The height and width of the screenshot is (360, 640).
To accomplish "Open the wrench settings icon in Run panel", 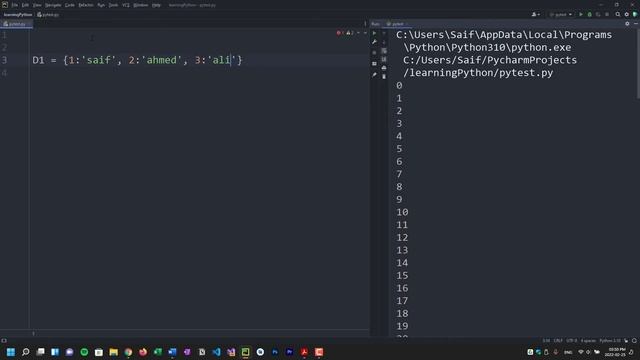I will tap(374, 42).
